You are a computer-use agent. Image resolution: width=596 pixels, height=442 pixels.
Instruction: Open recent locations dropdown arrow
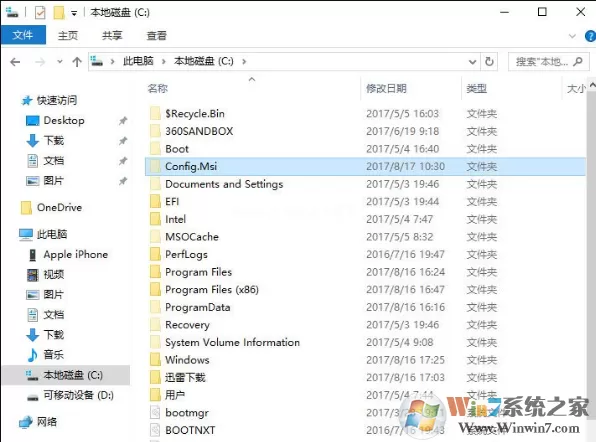pyautogui.click(x=60, y=62)
